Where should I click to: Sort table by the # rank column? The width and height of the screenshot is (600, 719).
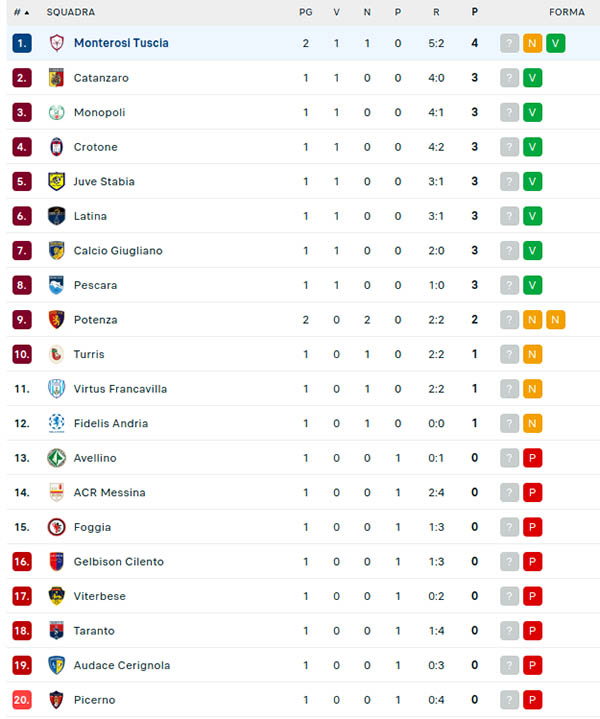point(21,12)
